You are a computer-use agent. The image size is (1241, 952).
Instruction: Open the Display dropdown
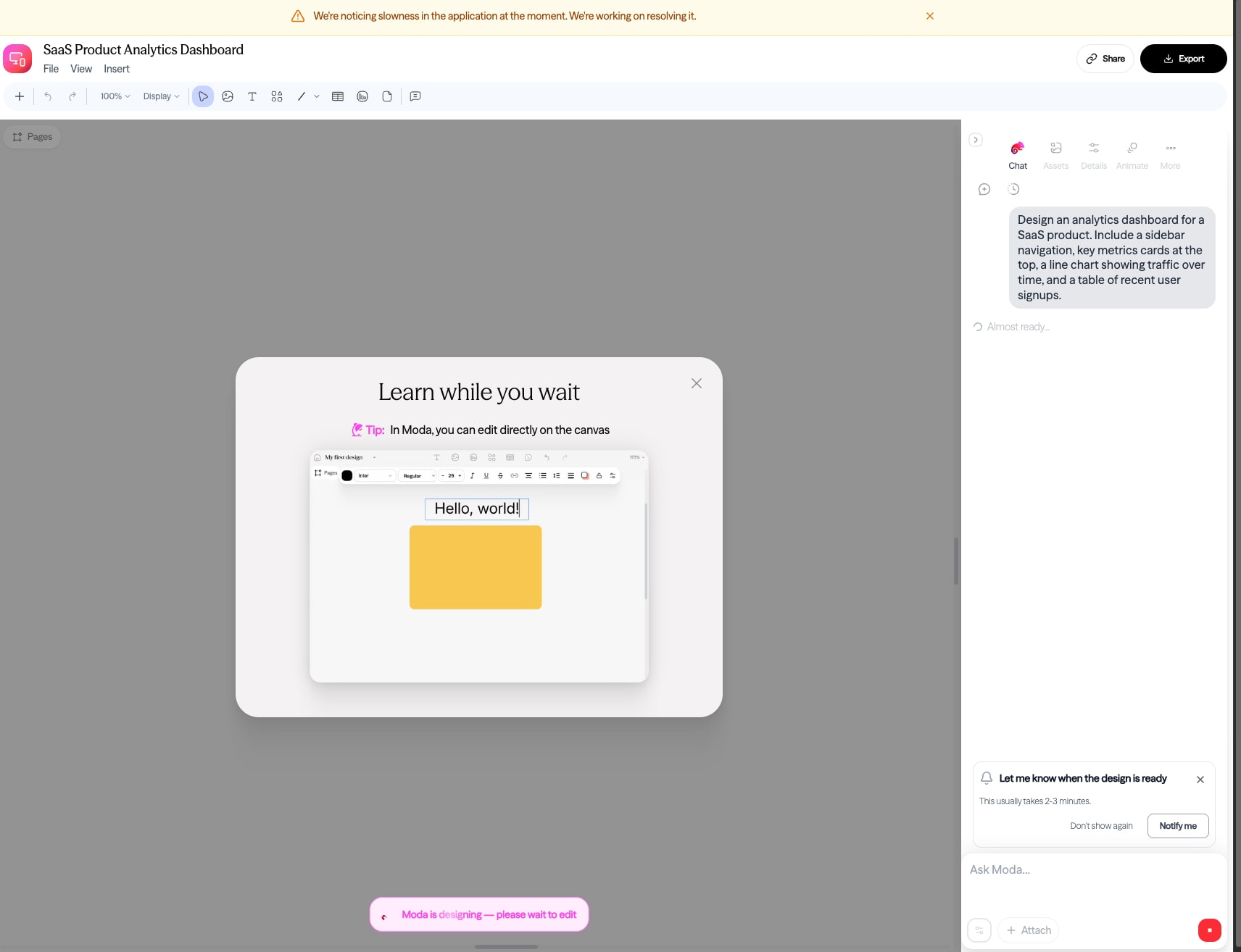tap(161, 96)
